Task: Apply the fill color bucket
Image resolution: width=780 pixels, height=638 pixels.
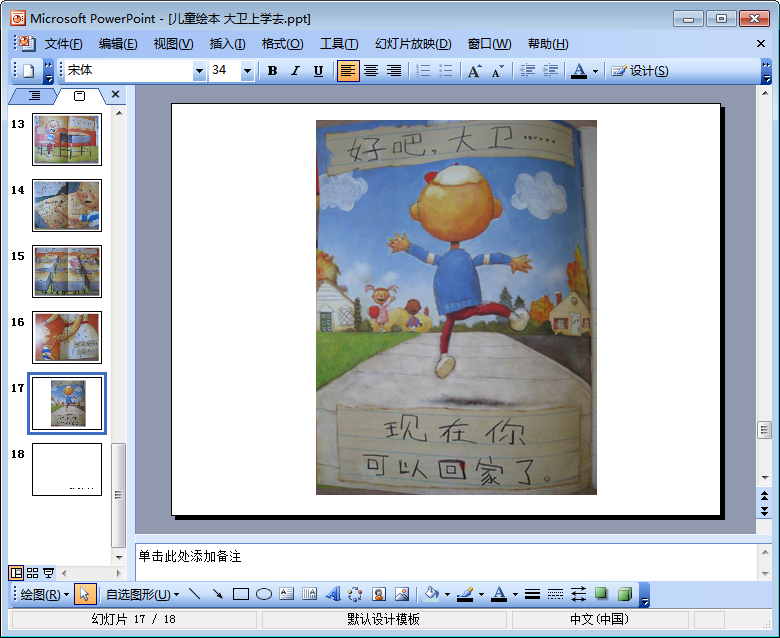Action: coord(432,594)
